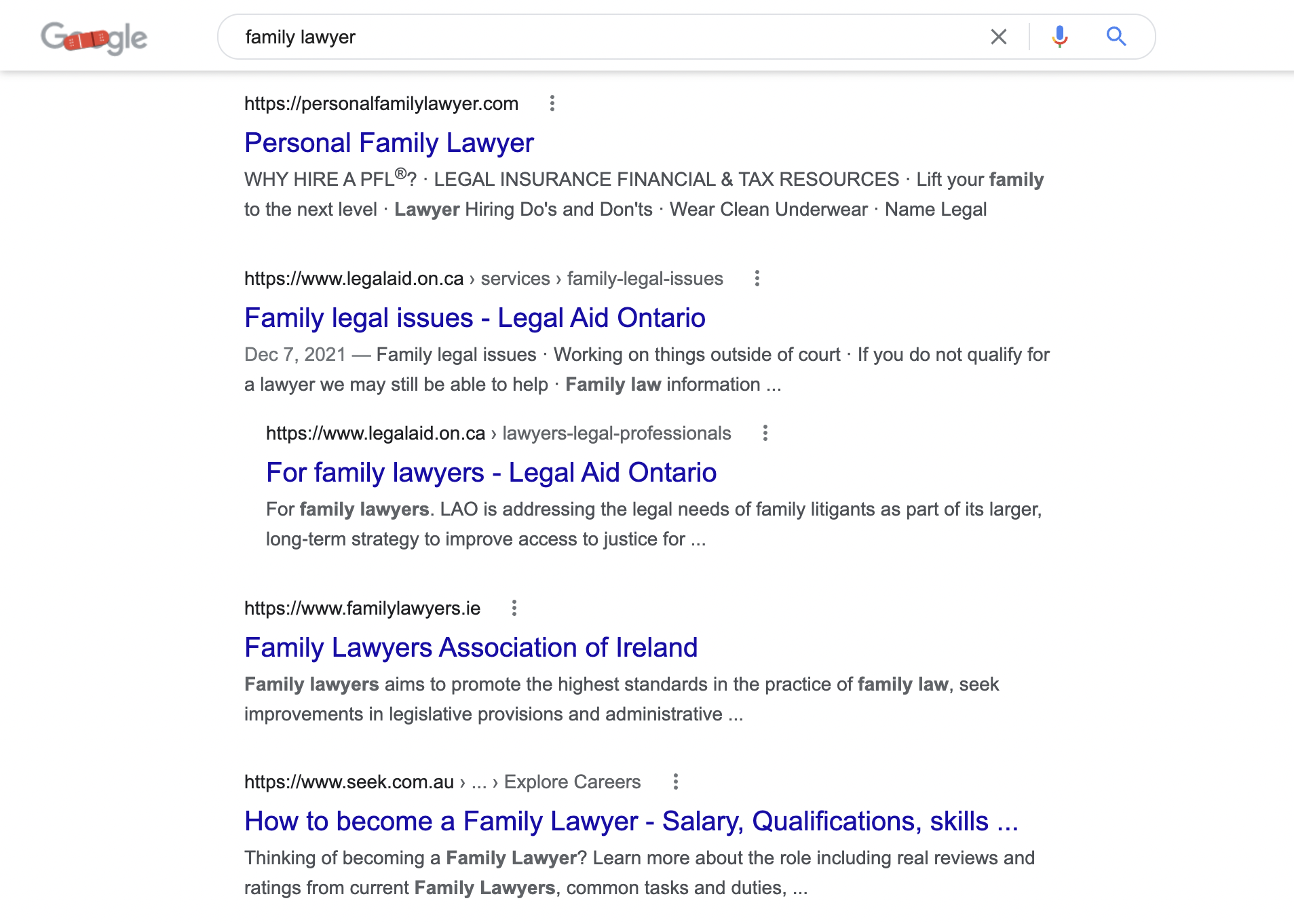Click the Google logo to go home
Viewport: 1294px width, 924px height.
click(x=94, y=38)
